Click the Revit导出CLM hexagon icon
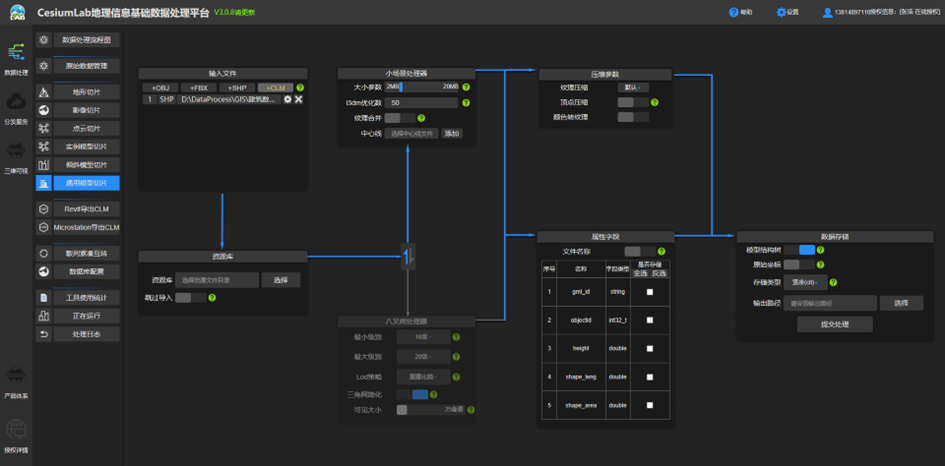This screenshot has width=945, height=466. 43,209
